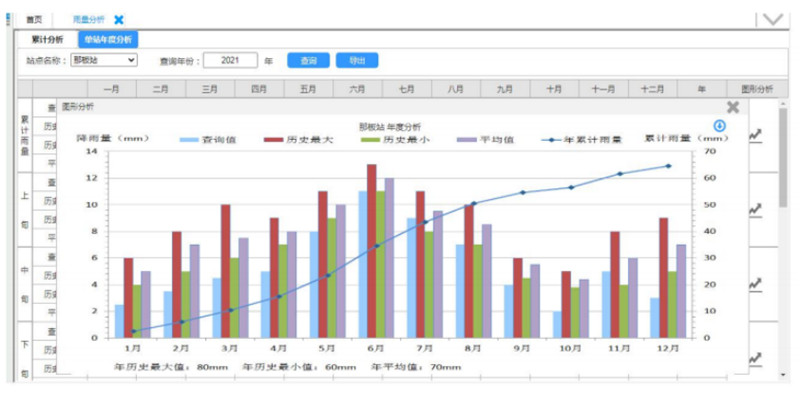Open the topmost row's line chart icon
Image resolution: width=800 pixels, height=400 pixels.
pyautogui.click(x=755, y=134)
